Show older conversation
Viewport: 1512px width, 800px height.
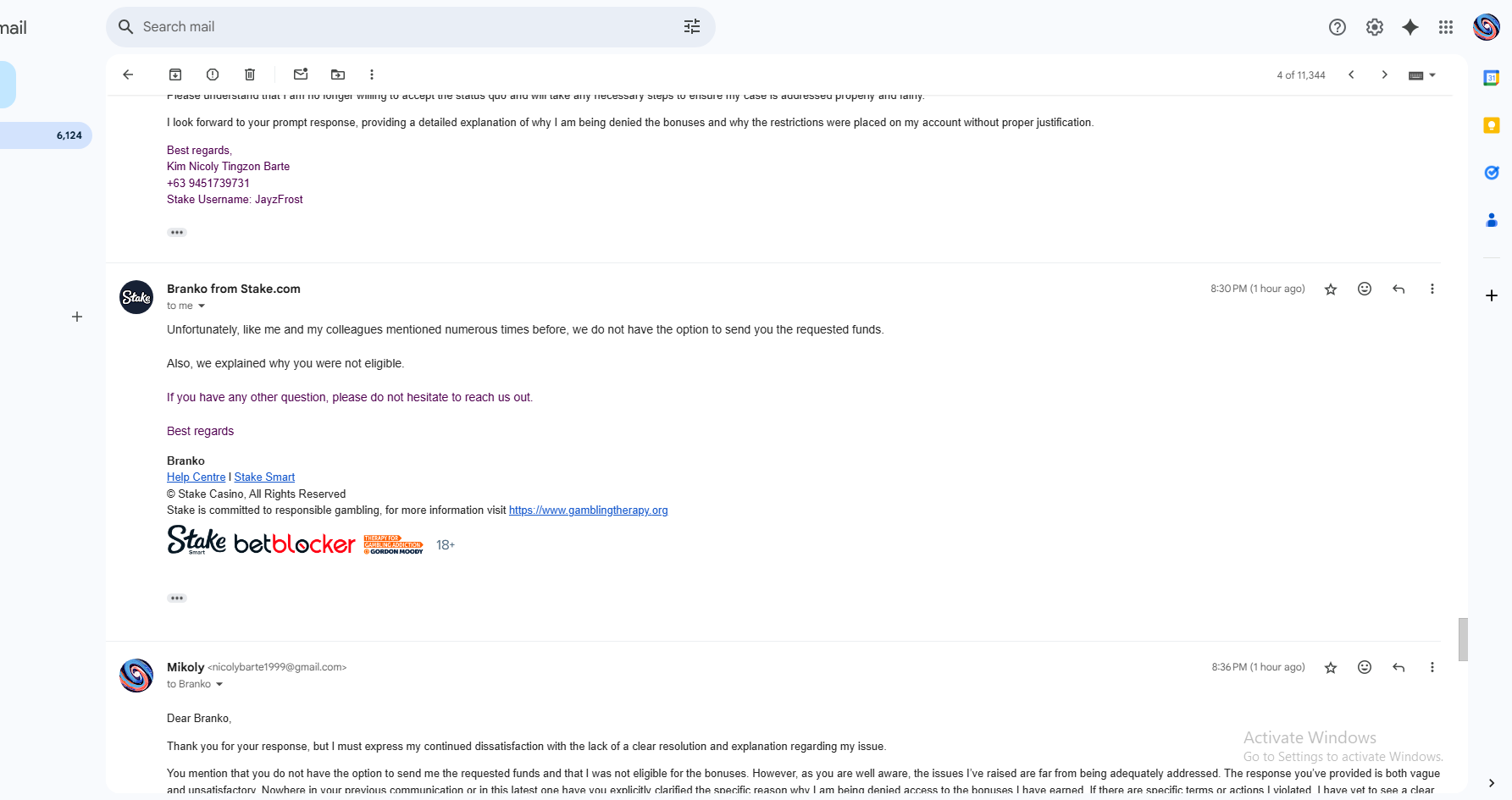[1385, 74]
